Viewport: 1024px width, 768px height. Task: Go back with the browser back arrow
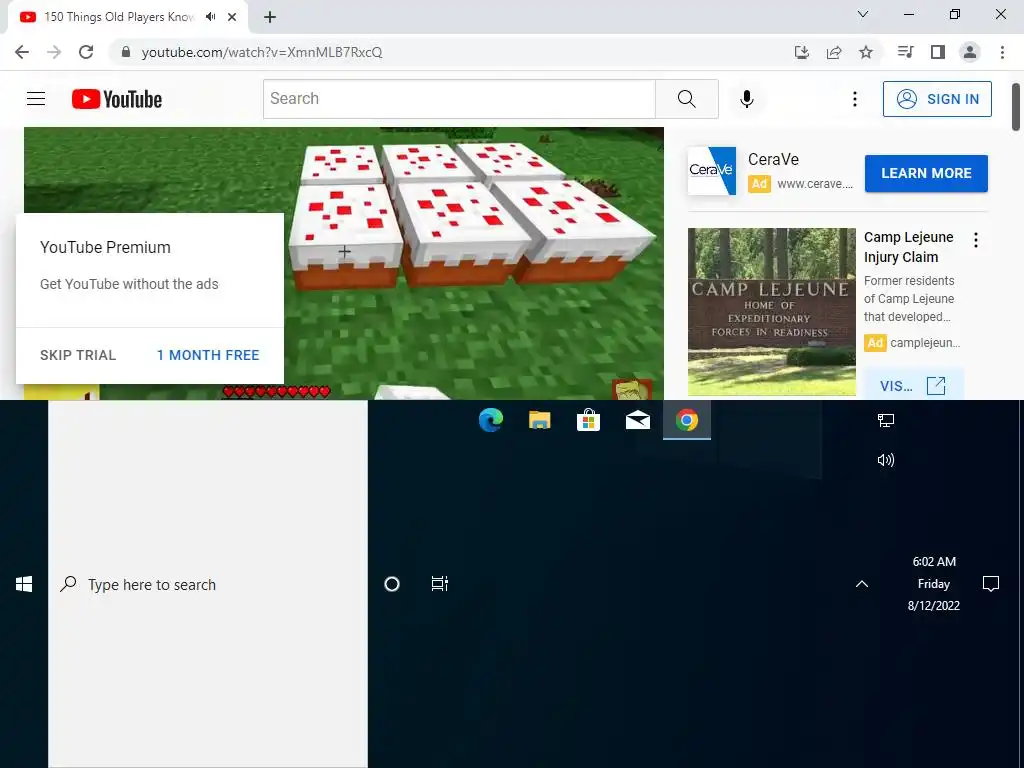(x=22, y=52)
